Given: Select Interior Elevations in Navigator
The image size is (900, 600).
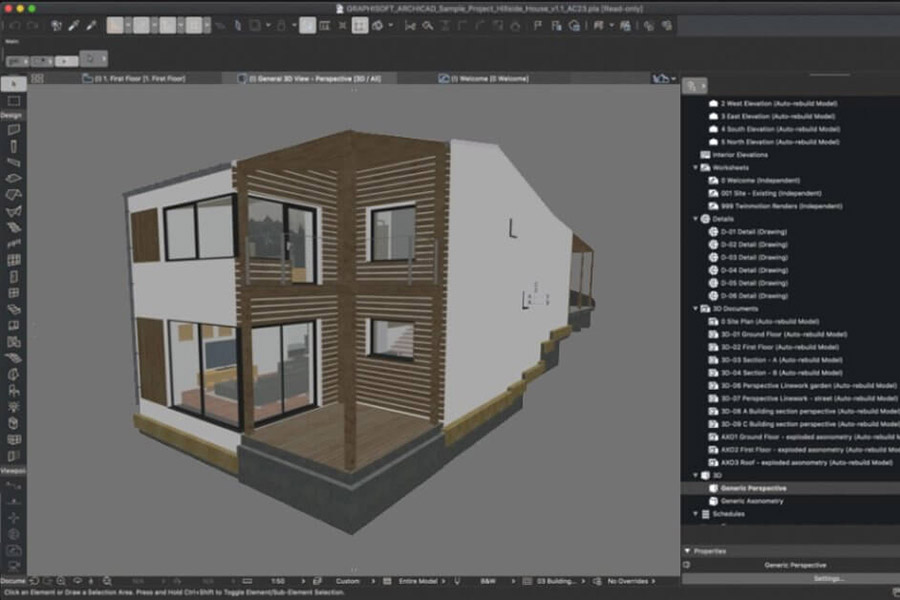Looking at the screenshot, I should [x=739, y=155].
